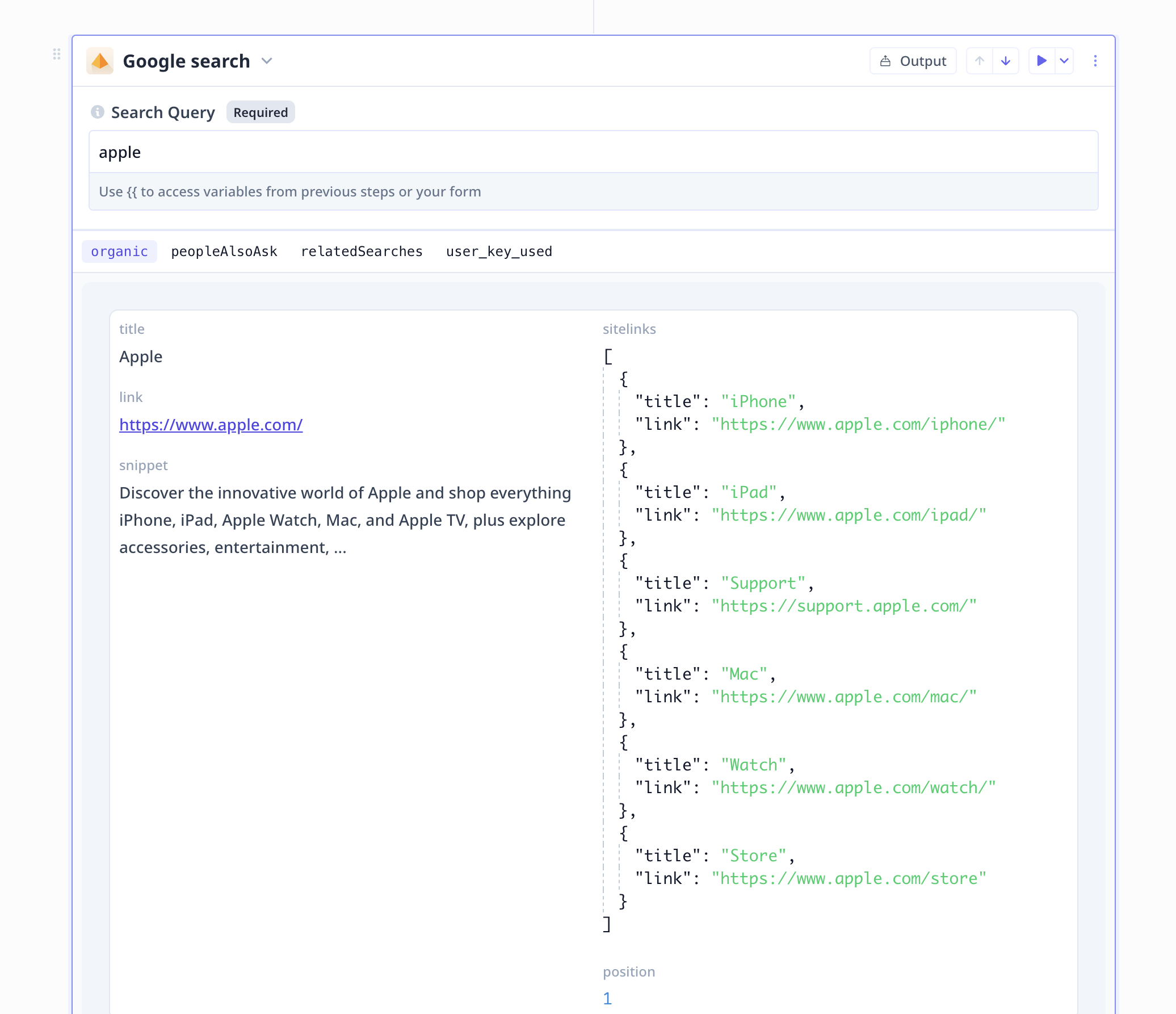Run the step with the play button

1041,61
